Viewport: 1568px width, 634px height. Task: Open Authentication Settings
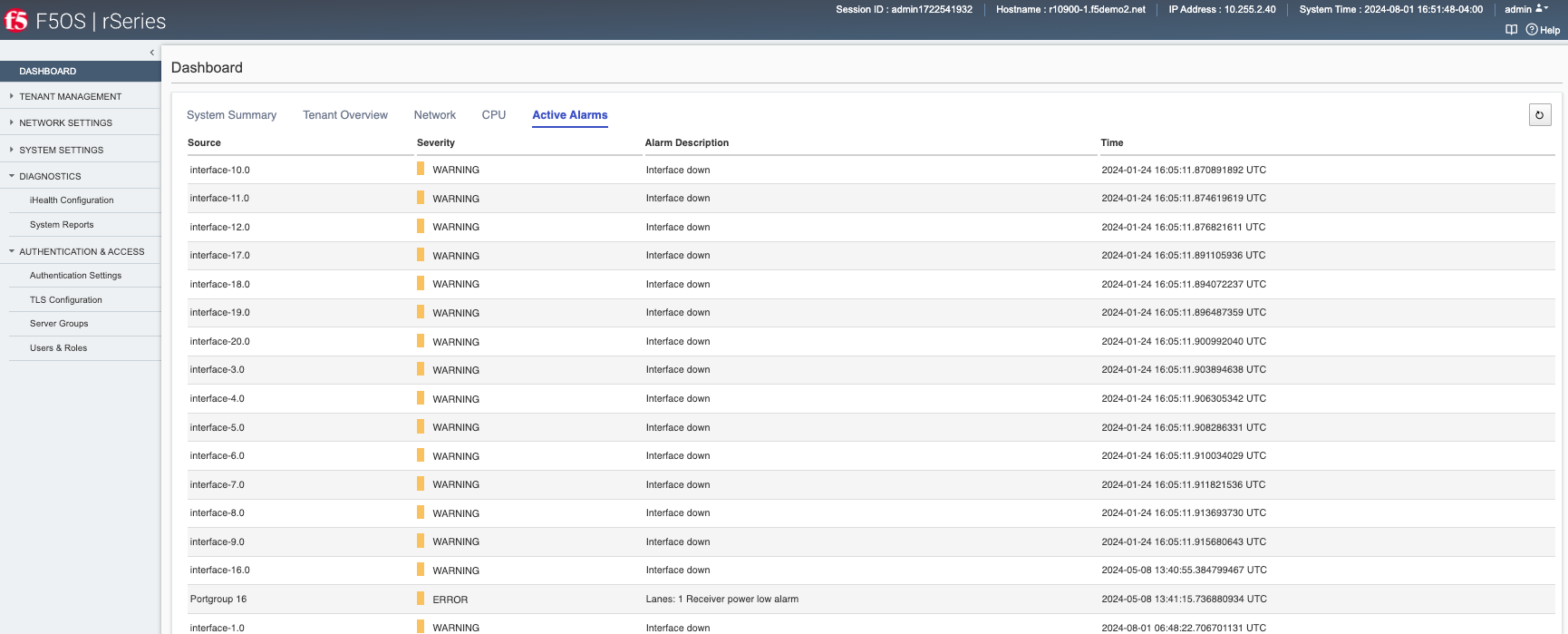pyautogui.click(x=75, y=275)
